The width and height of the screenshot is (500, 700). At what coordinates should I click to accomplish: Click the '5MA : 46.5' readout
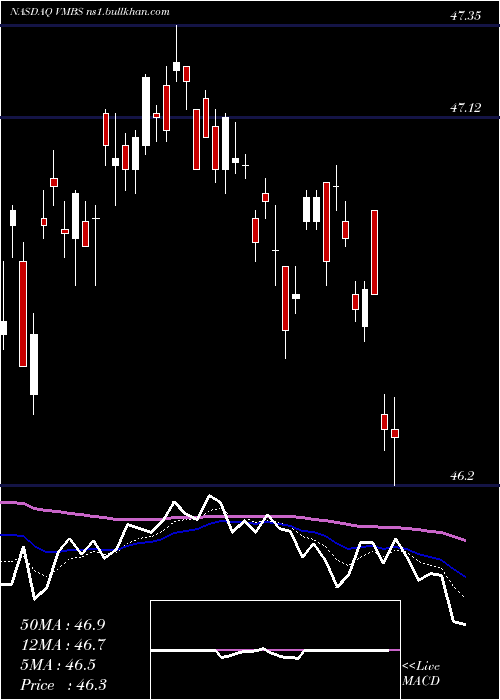(58, 665)
